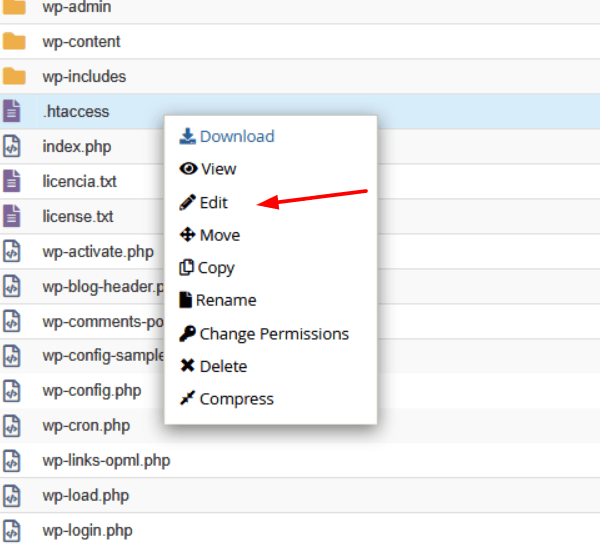Click the index.php code file icon
The width and height of the screenshot is (600, 545).
[x=11, y=146]
